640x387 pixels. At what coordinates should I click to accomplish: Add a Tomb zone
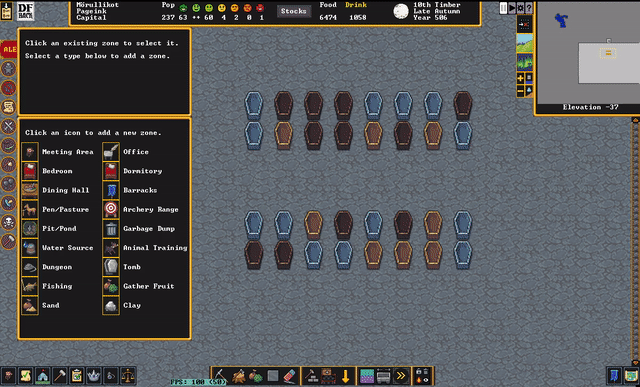111,267
